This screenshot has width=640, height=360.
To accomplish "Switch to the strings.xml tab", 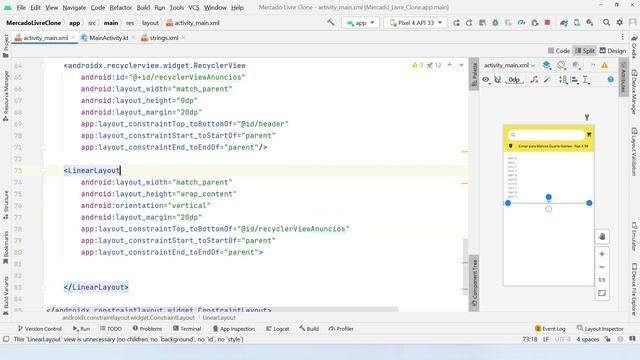I will 164,38.
